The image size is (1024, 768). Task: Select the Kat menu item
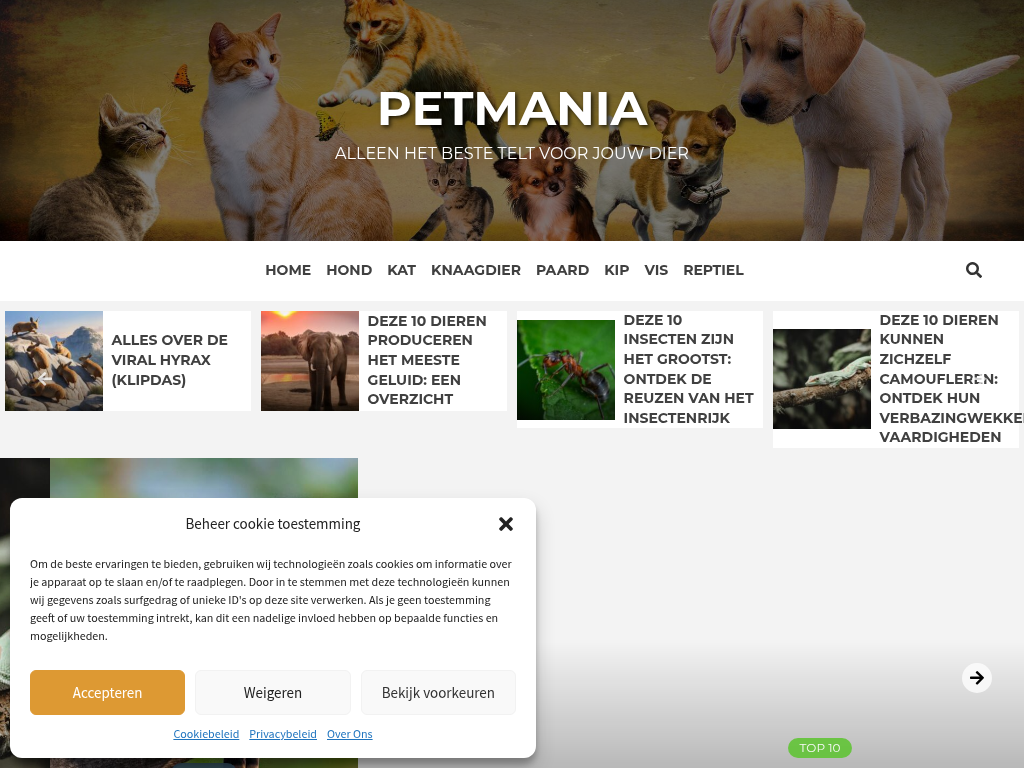pyautogui.click(x=402, y=270)
